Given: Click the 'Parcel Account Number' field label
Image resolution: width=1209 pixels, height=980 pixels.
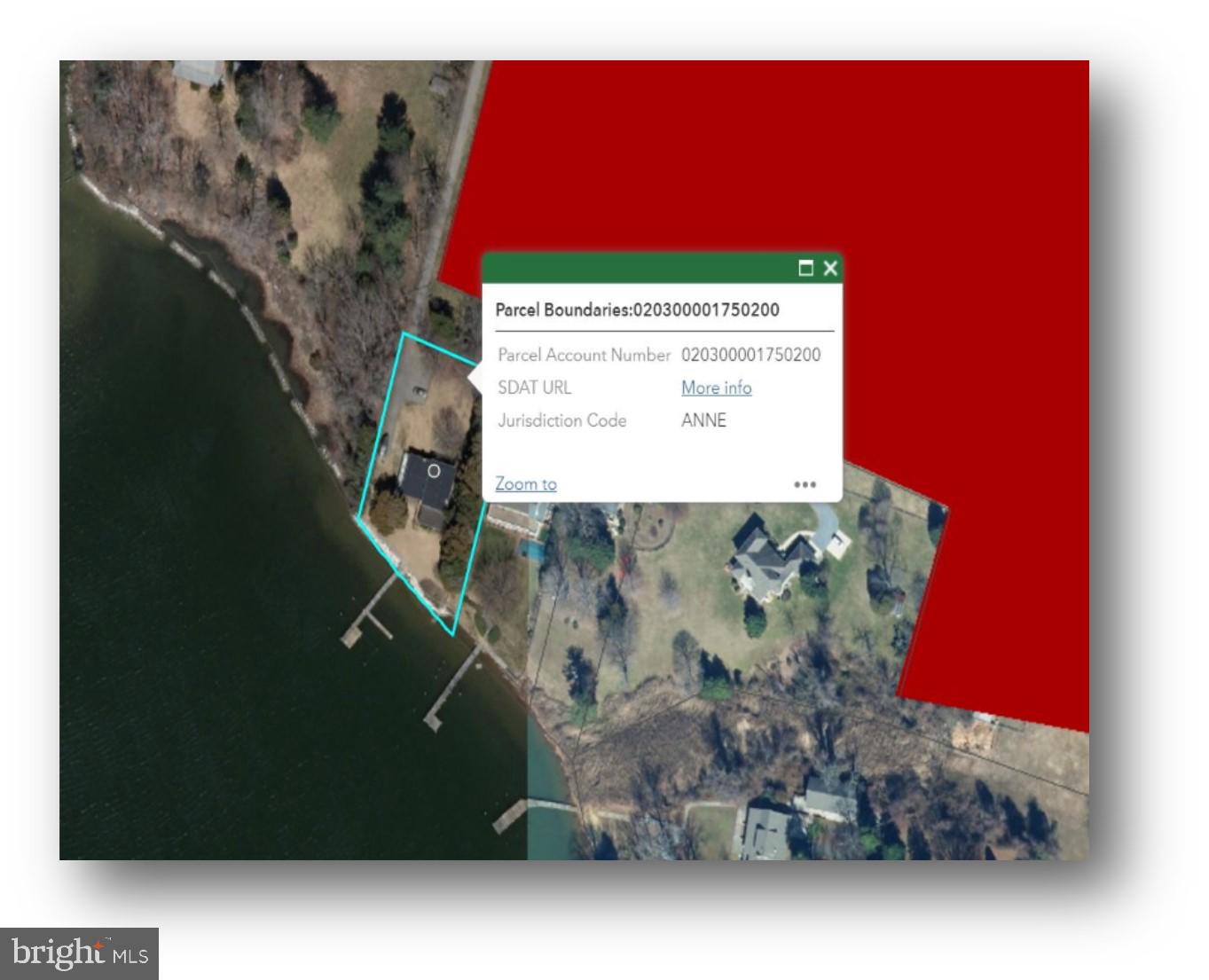Looking at the screenshot, I should click(x=584, y=355).
